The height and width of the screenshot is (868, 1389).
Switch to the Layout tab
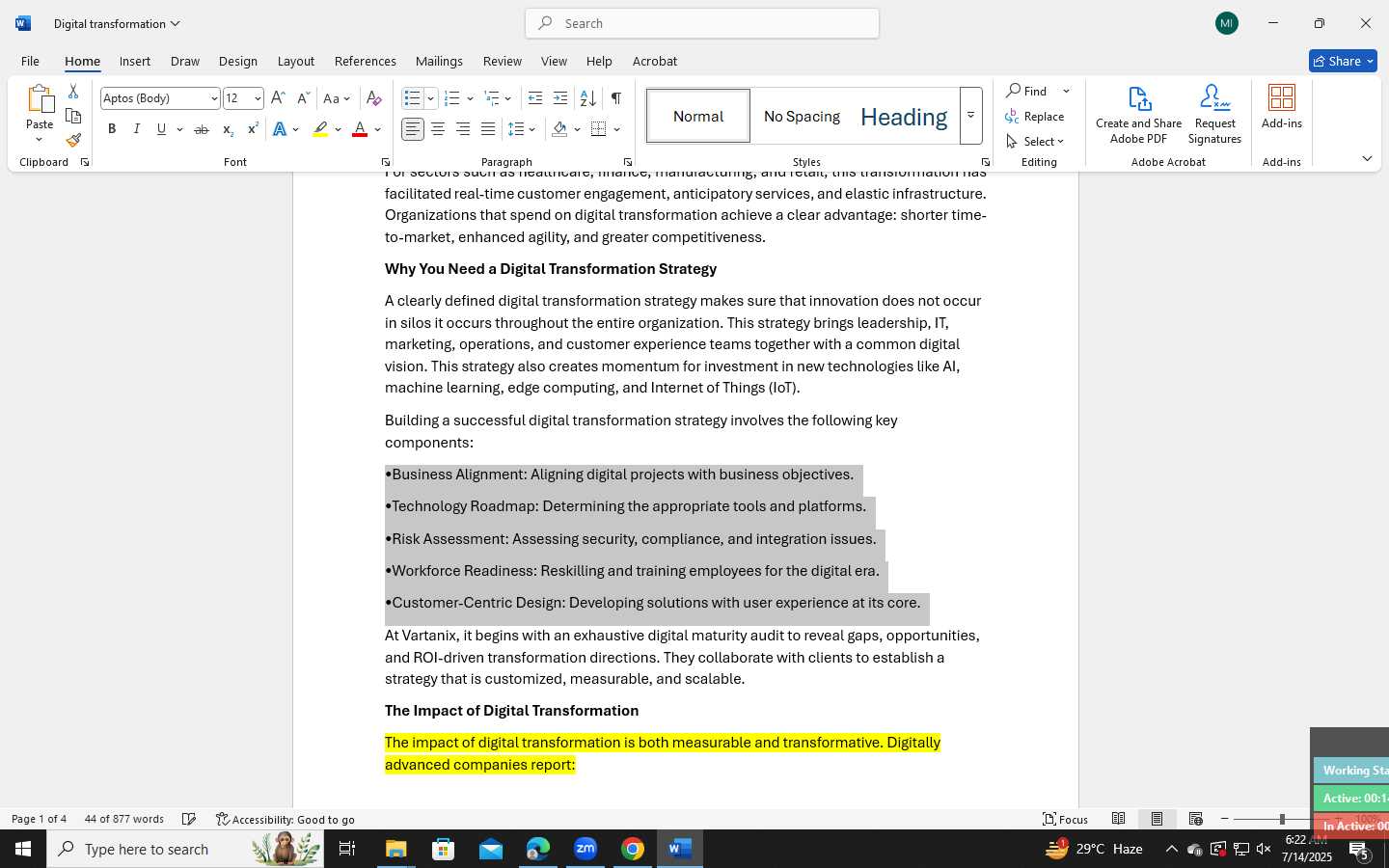click(296, 61)
